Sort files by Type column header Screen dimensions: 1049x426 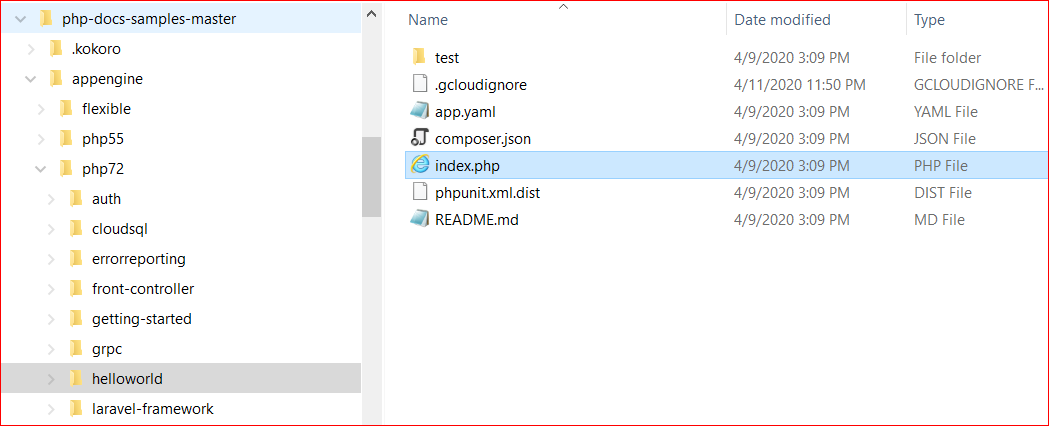pyautogui.click(x=929, y=20)
